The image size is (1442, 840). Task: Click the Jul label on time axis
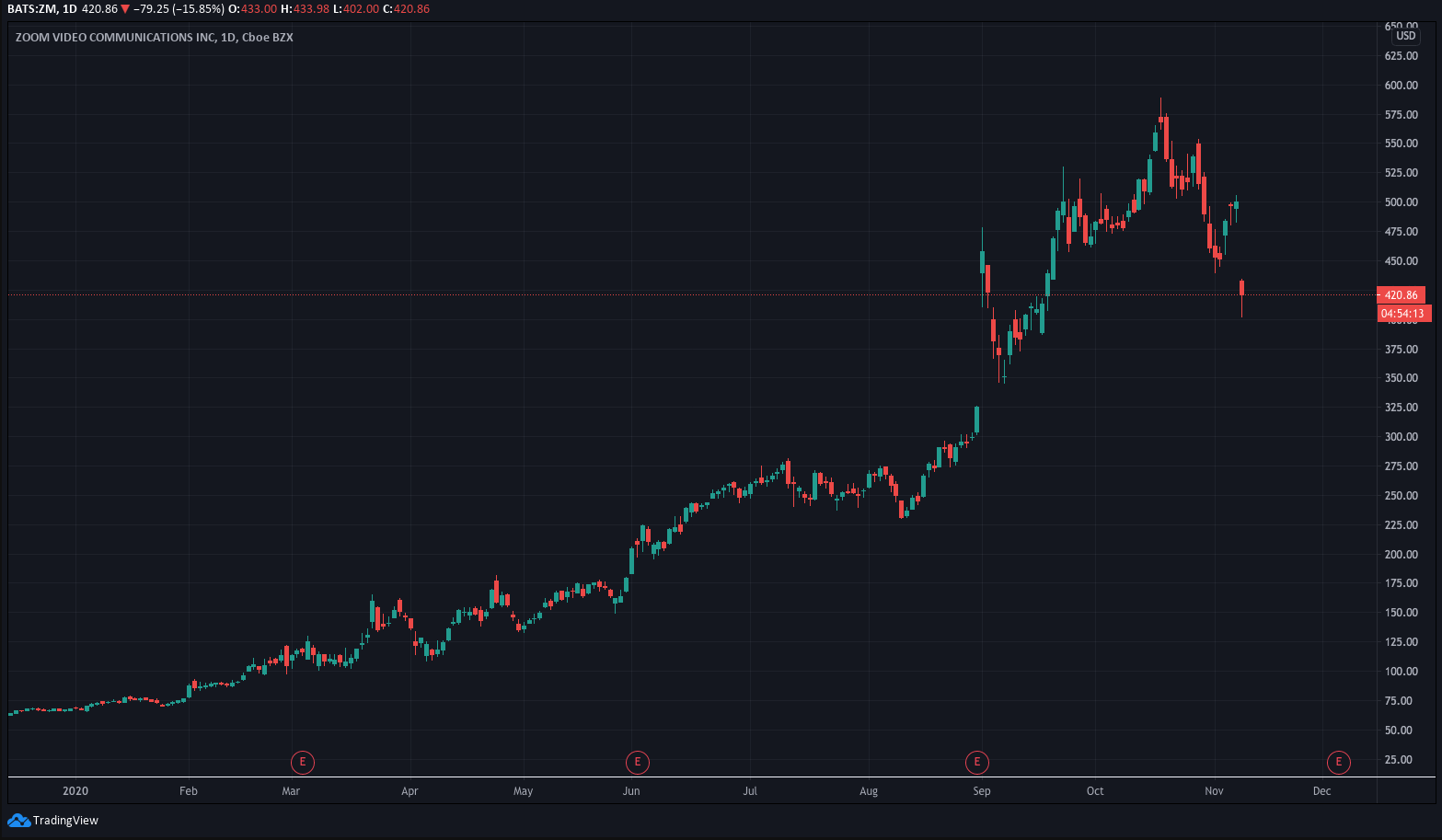pos(750,791)
